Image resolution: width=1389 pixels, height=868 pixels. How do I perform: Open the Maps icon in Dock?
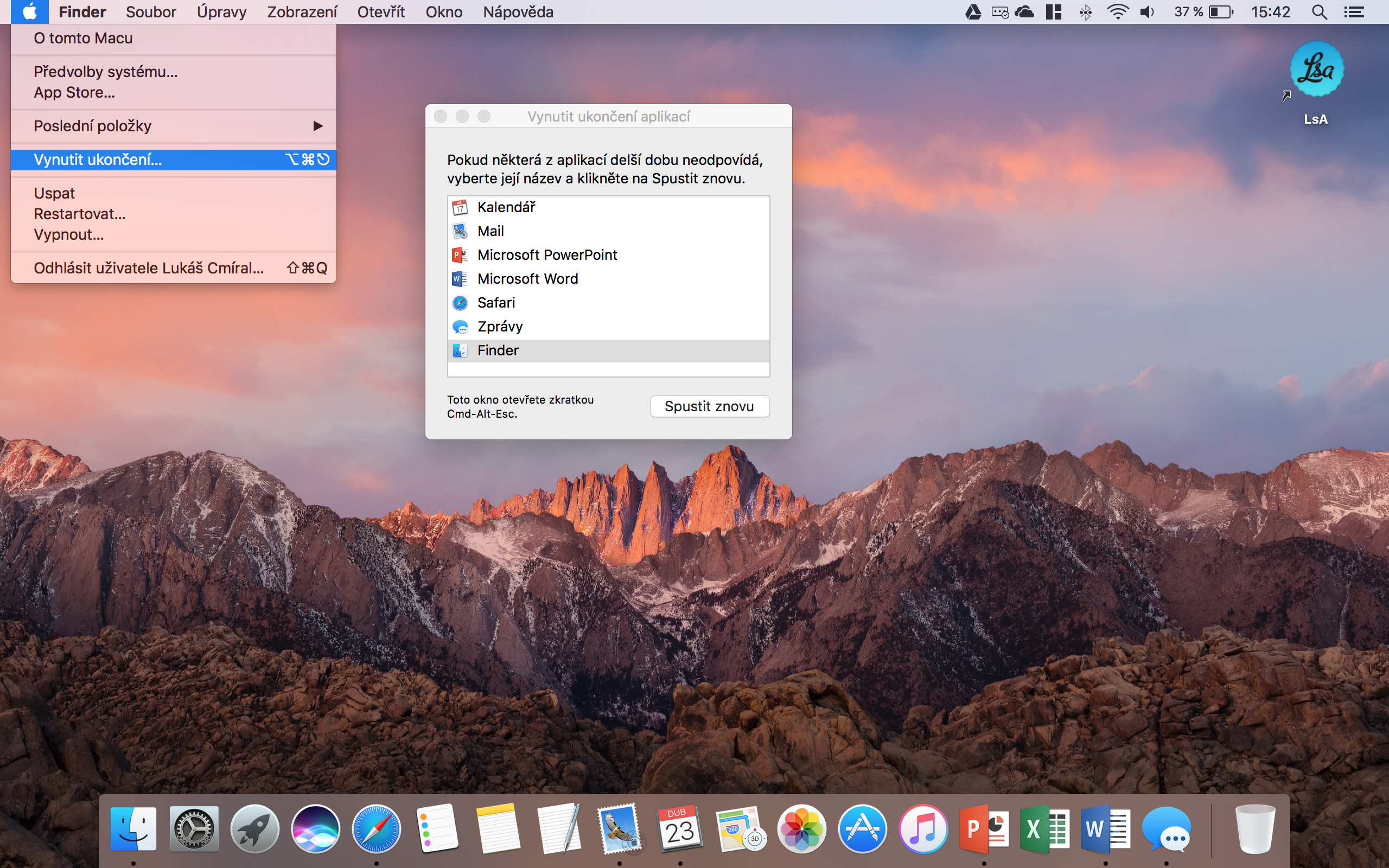coord(741,829)
